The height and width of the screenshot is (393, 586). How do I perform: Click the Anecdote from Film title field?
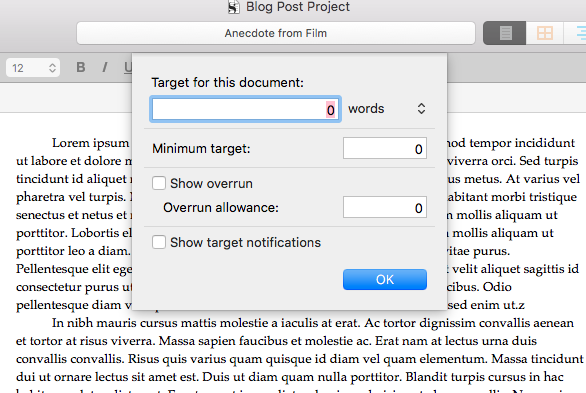[x=276, y=33]
